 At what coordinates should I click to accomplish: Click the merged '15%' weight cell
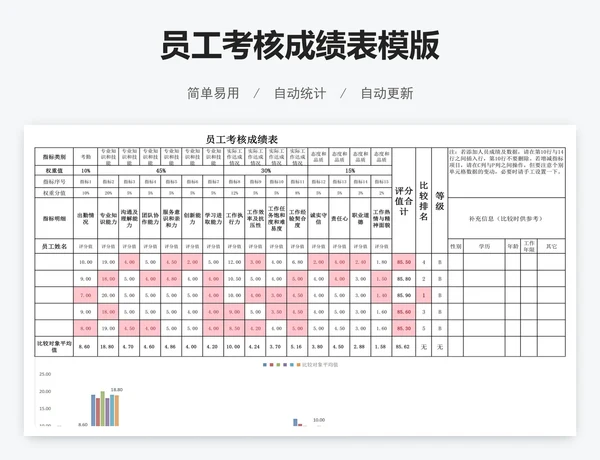(x=350, y=171)
